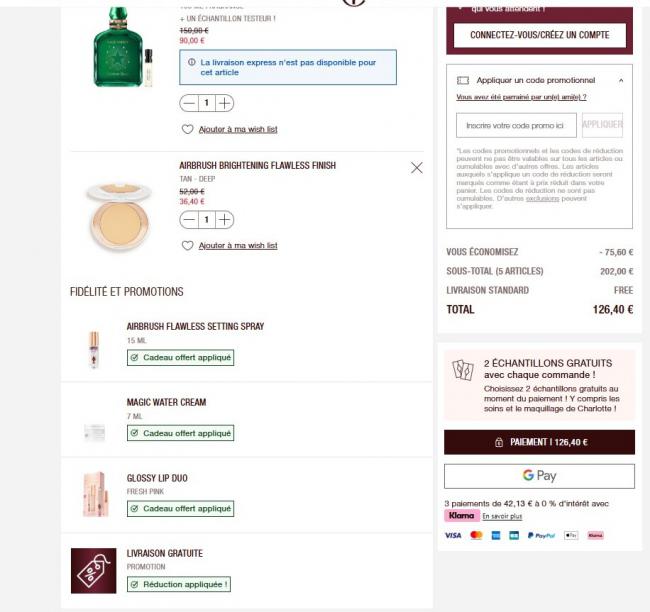Decrease Airbrush Brightening Flawless Finish quantity
This screenshot has height=612, width=650.
pyautogui.click(x=189, y=220)
